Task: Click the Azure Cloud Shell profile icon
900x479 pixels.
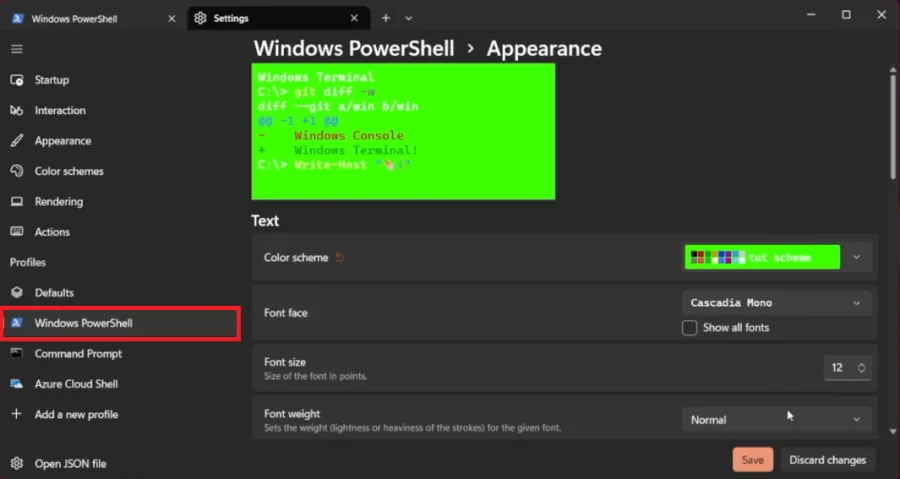Action: (x=17, y=384)
